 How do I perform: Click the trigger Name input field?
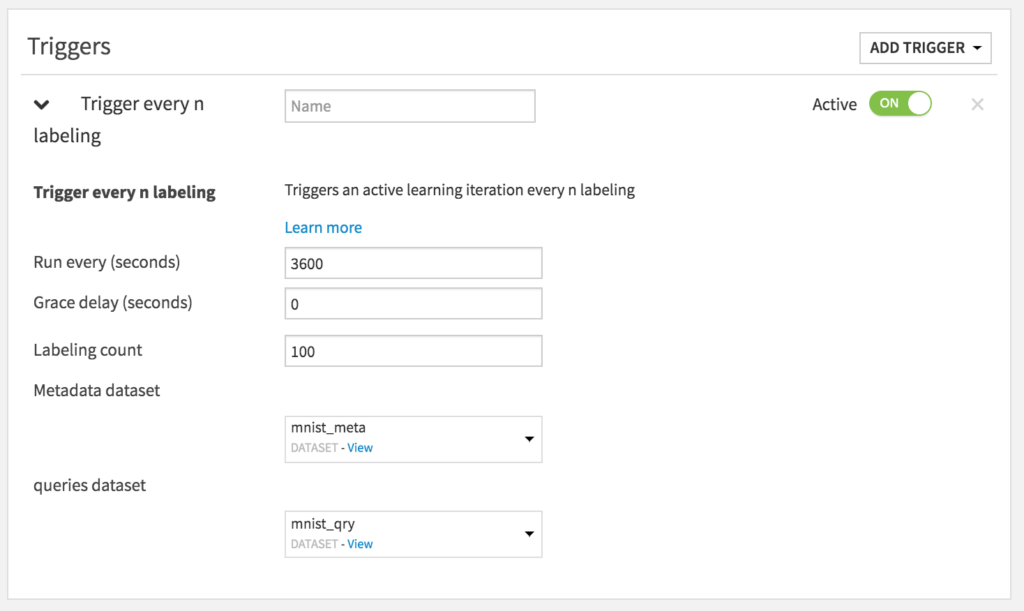coord(410,106)
